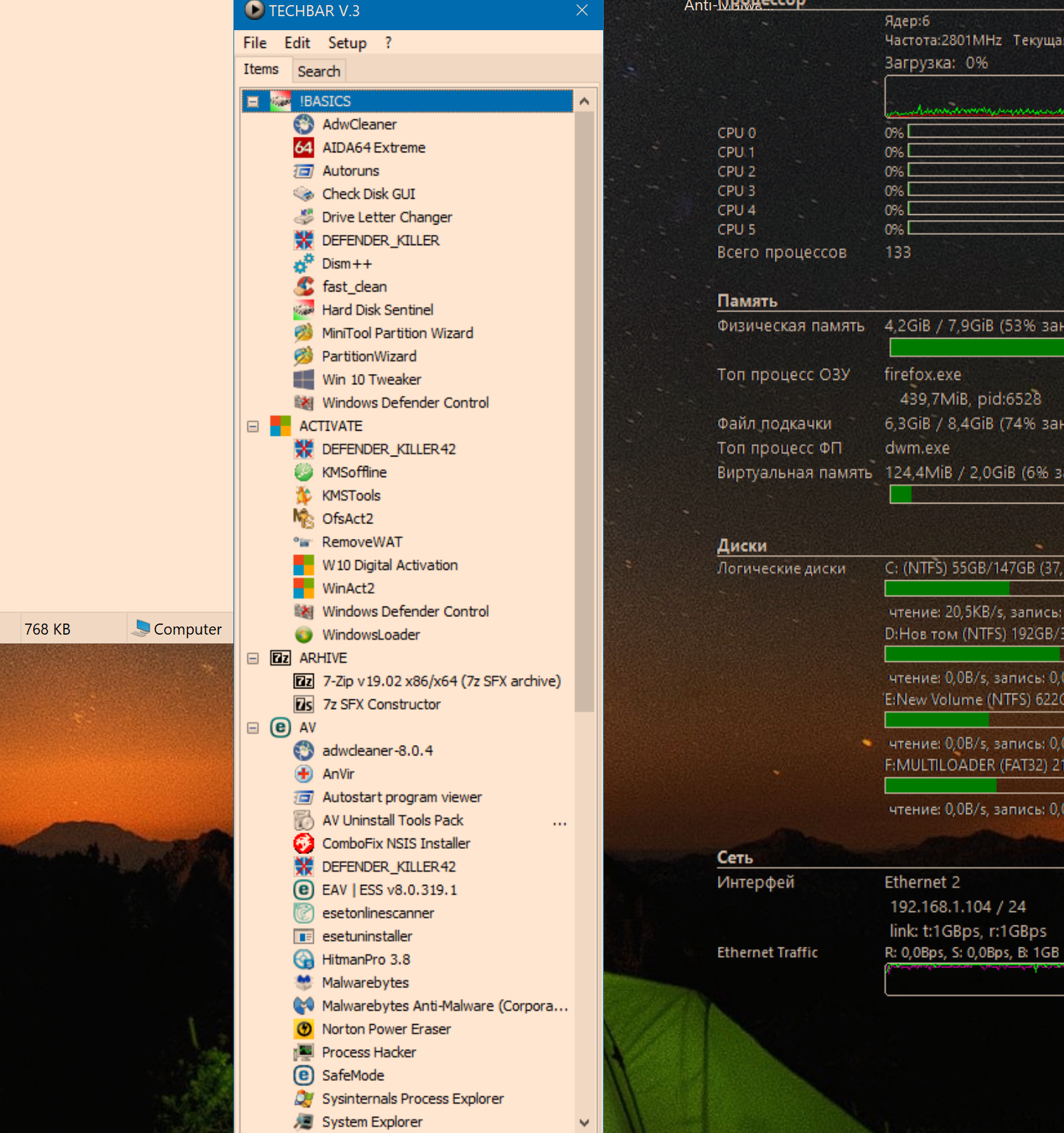Screen dimensions: 1064x1133
Task: Collapse the AV tree group
Action: [253, 727]
